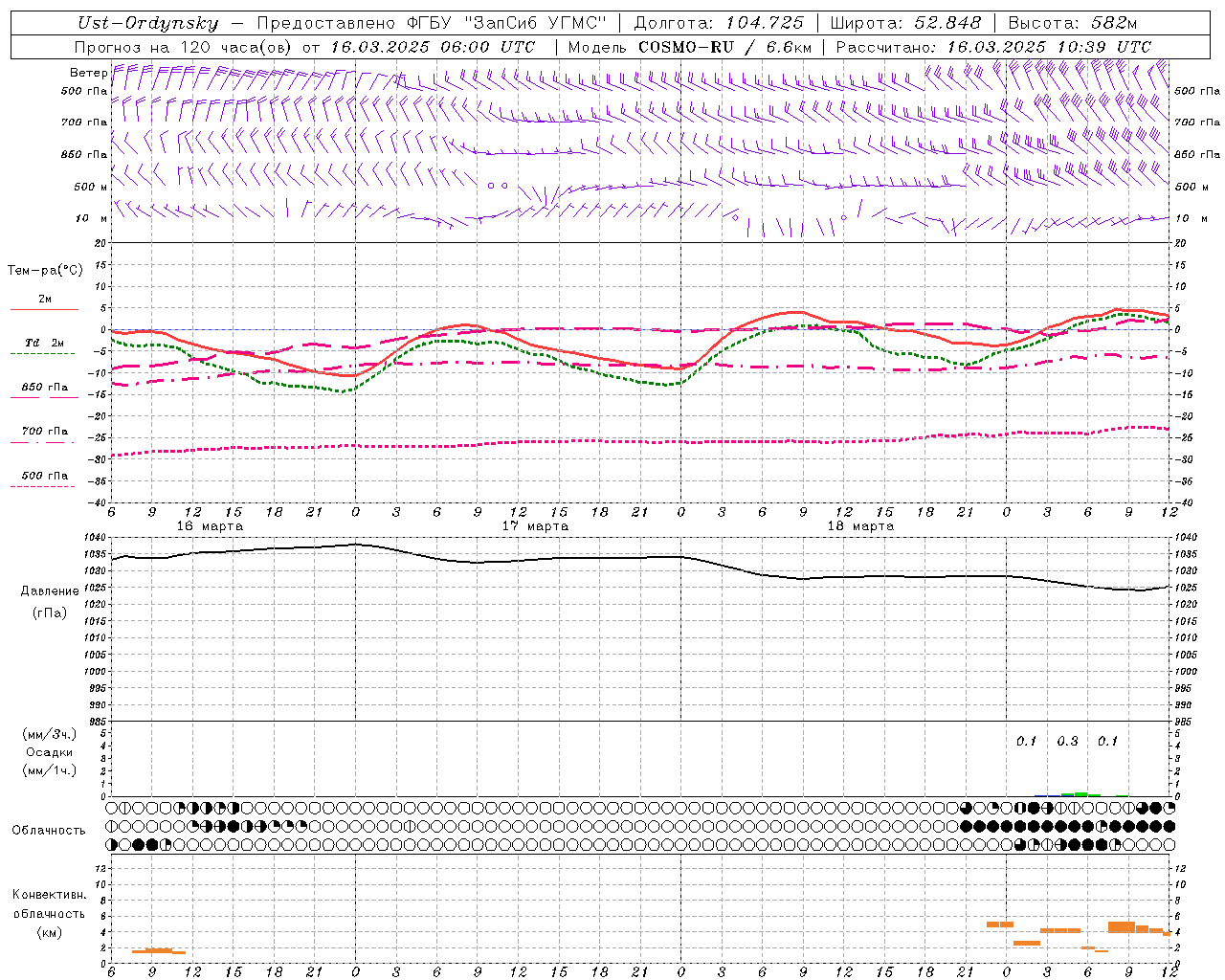Click the 500 м wind level label on left
1225x980 pixels.
90,187
